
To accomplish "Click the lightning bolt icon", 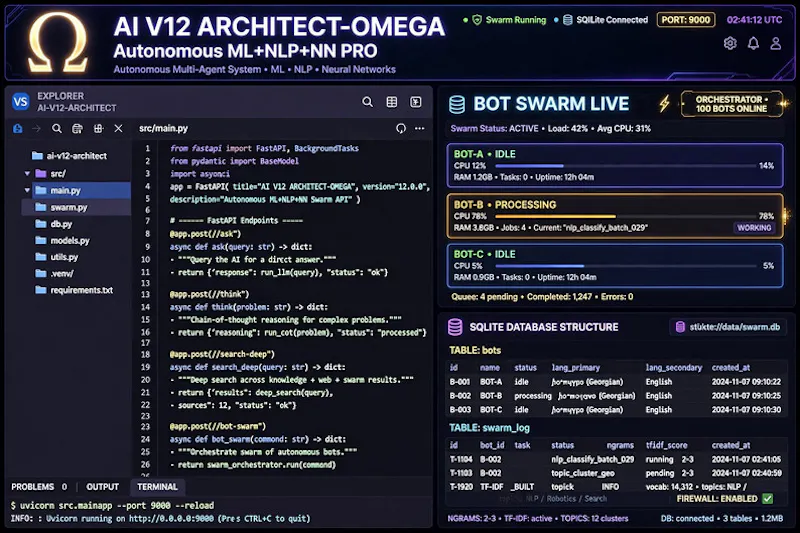I will pyautogui.click(x=664, y=104).
